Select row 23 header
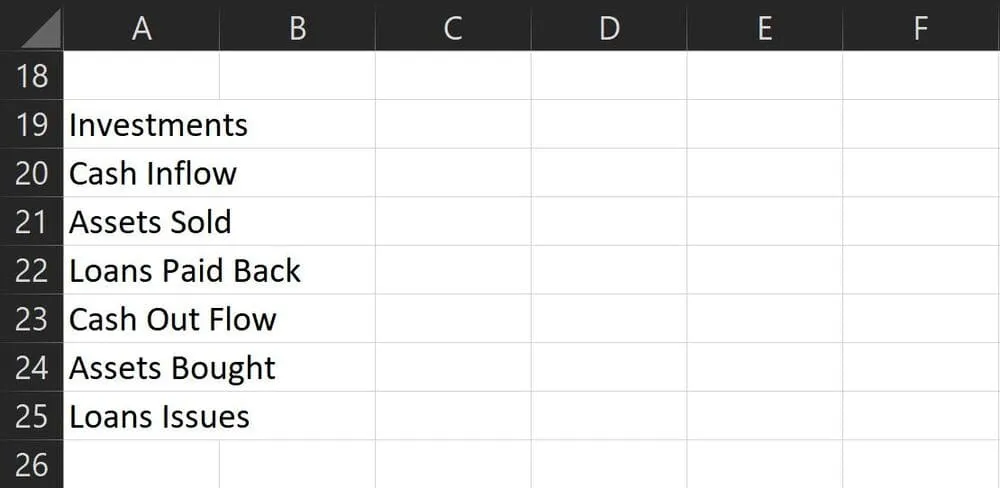The image size is (1000, 488). point(31,319)
